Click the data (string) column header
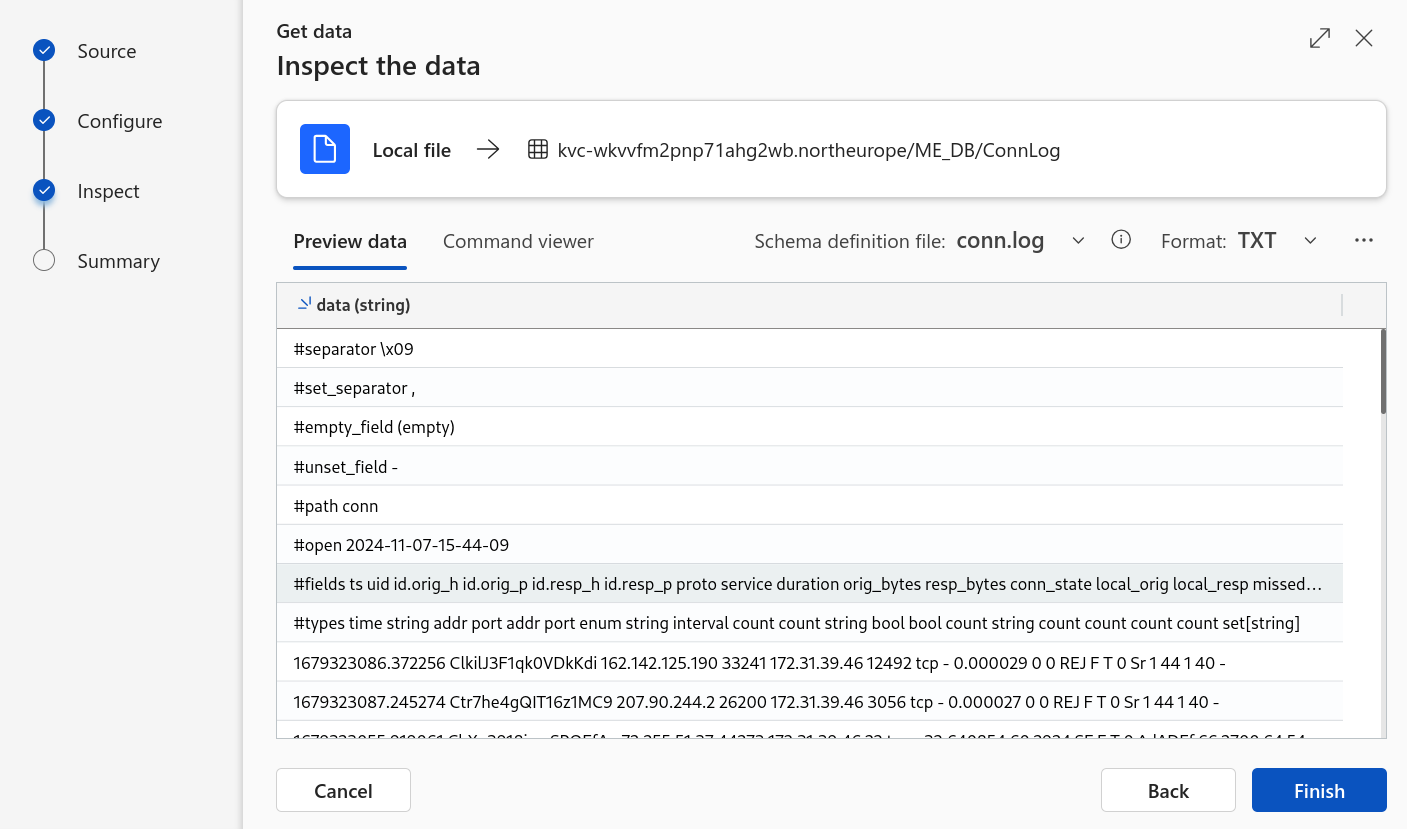This screenshot has width=1407, height=829. coord(810,305)
